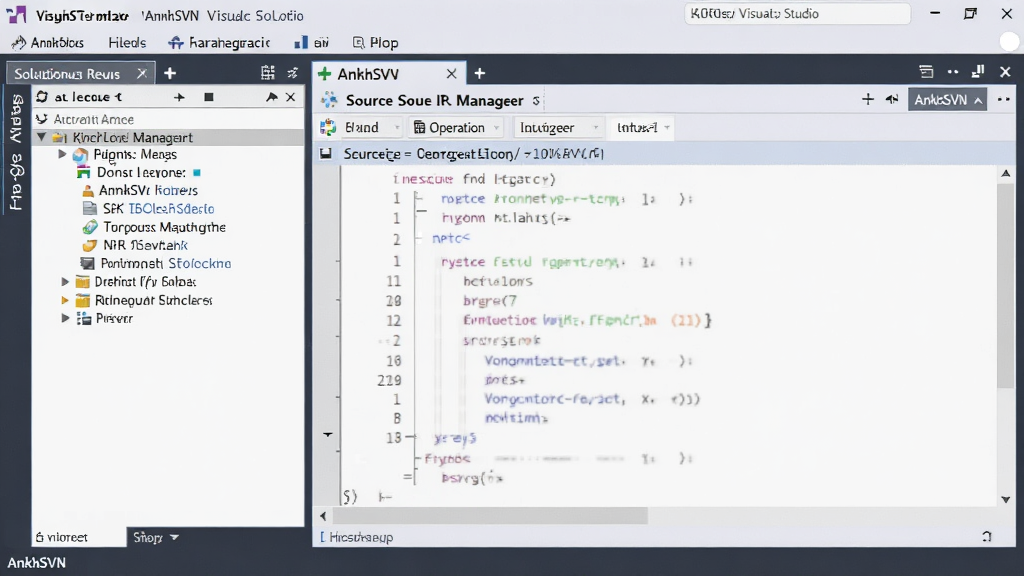
Task: Select the AnnkSVt Koirers item
Action: coord(148,191)
